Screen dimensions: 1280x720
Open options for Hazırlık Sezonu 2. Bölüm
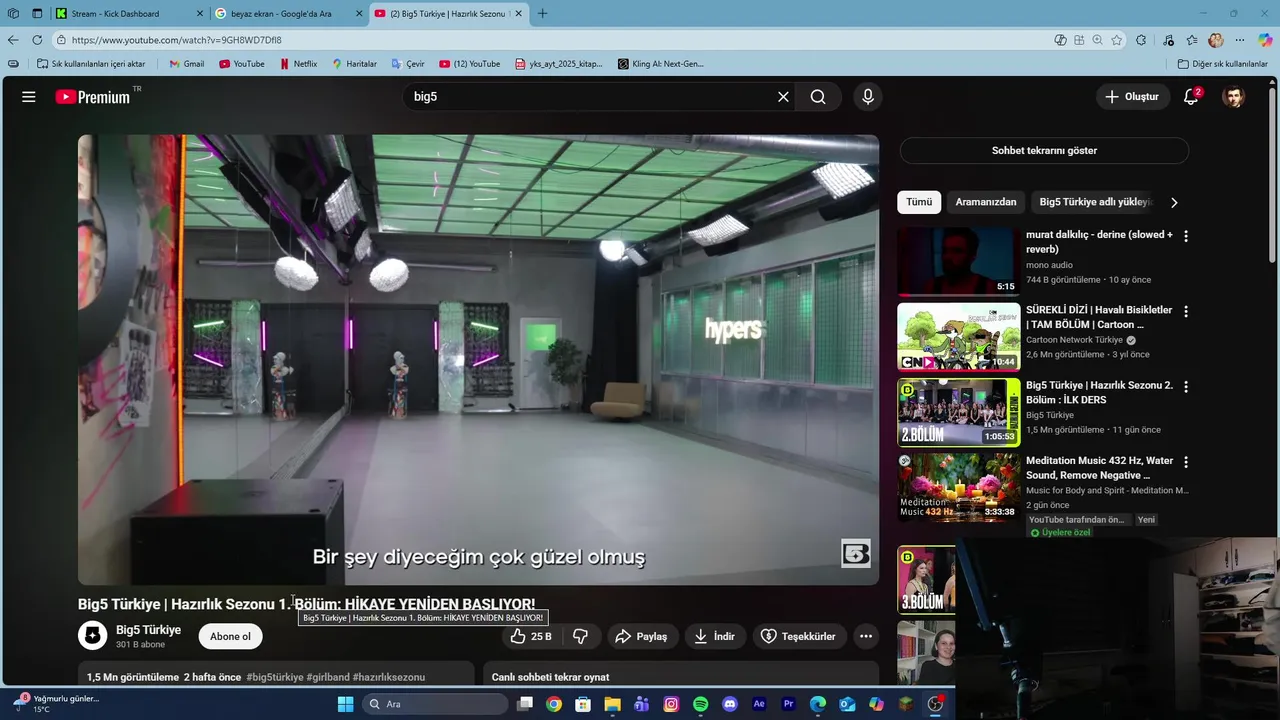pos(1186,387)
